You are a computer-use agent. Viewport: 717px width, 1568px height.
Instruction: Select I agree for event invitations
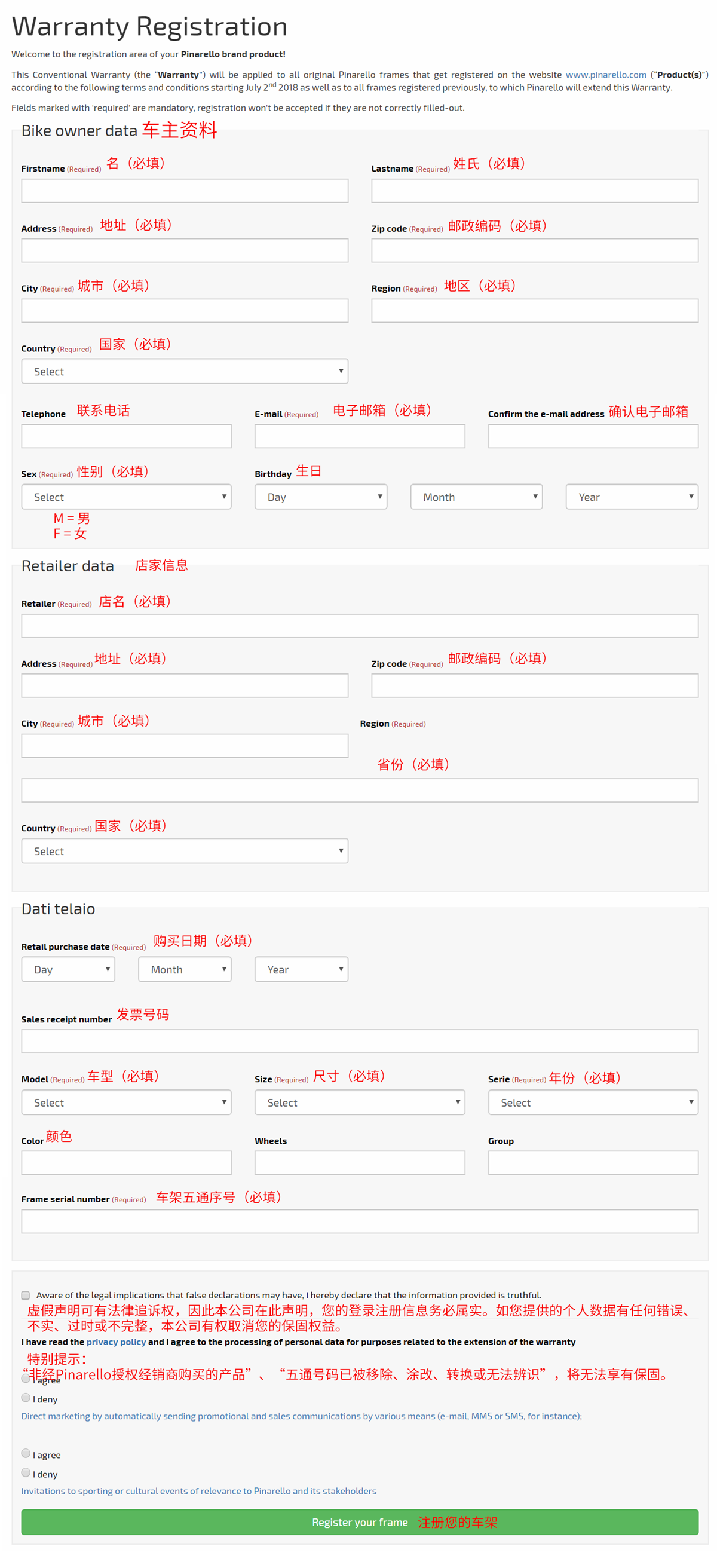pyautogui.click(x=26, y=1453)
